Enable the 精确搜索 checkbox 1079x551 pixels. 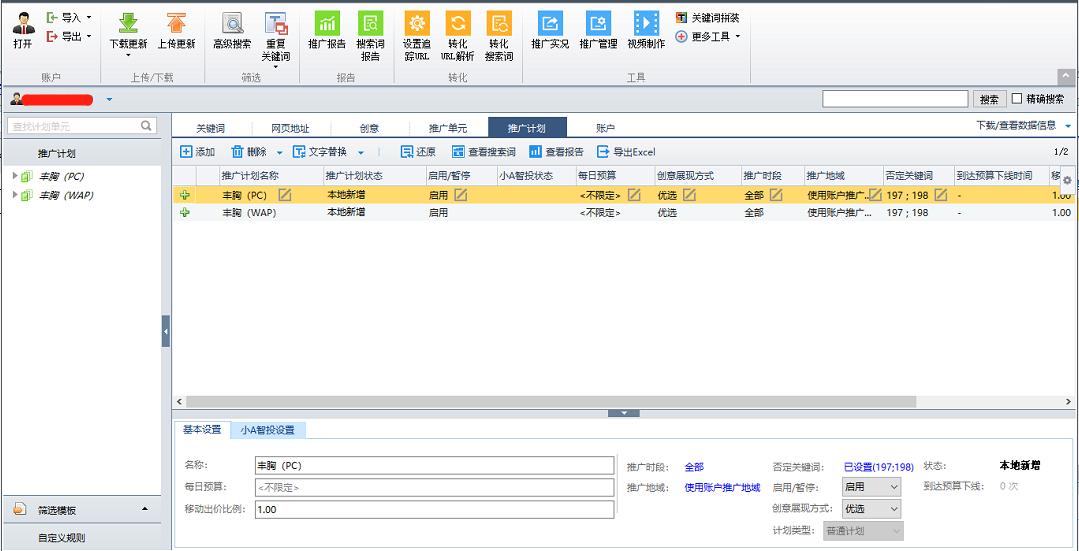coord(1017,99)
